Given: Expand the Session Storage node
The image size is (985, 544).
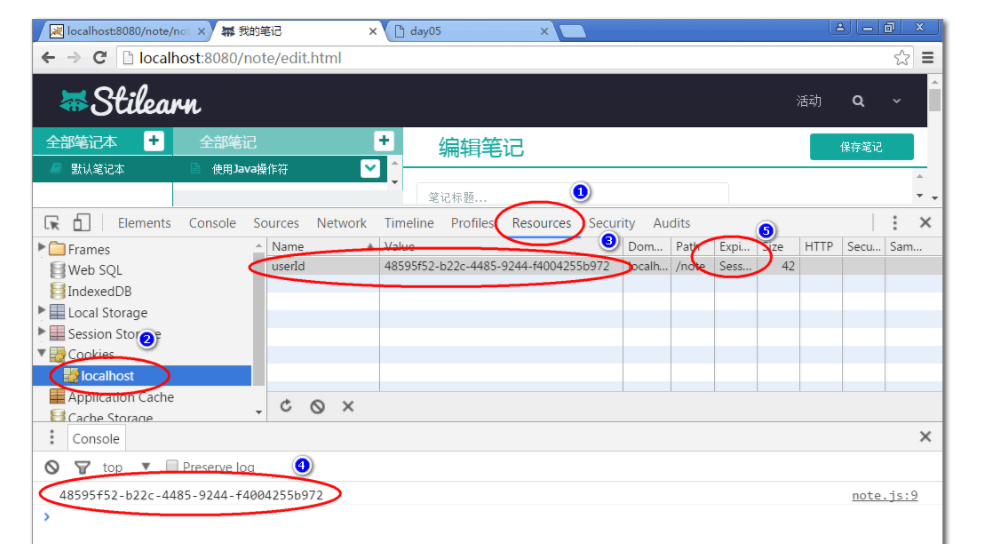Looking at the screenshot, I should coord(41,332).
